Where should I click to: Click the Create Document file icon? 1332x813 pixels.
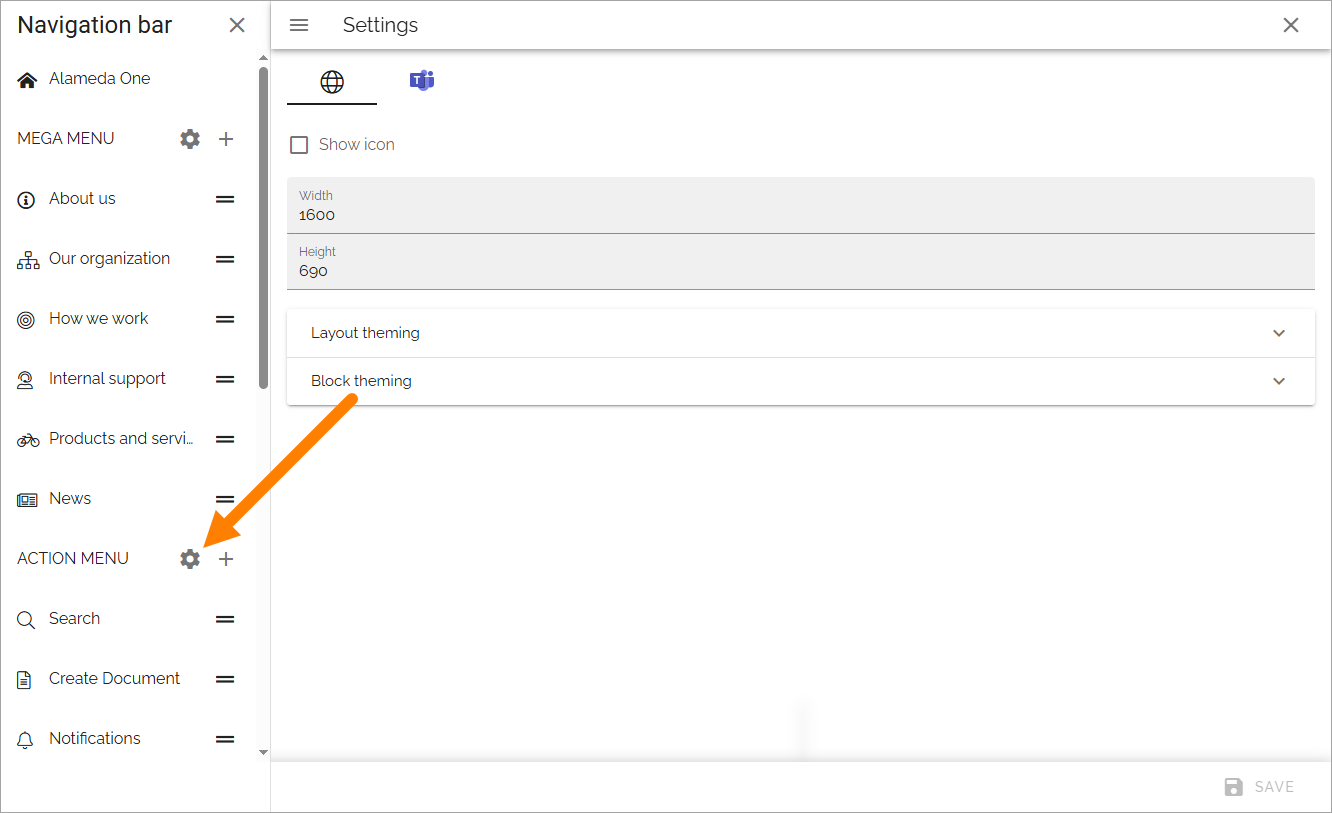pos(25,680)
